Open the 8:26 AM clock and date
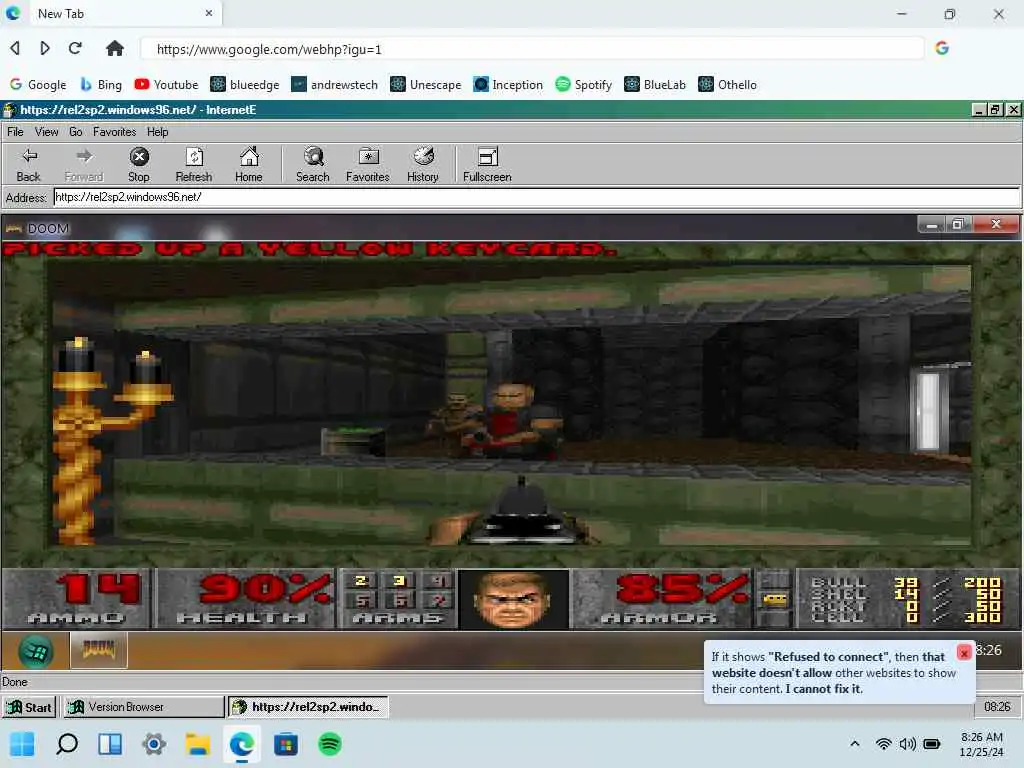This screenshot has width=1024, height=768. coord(982,744)
